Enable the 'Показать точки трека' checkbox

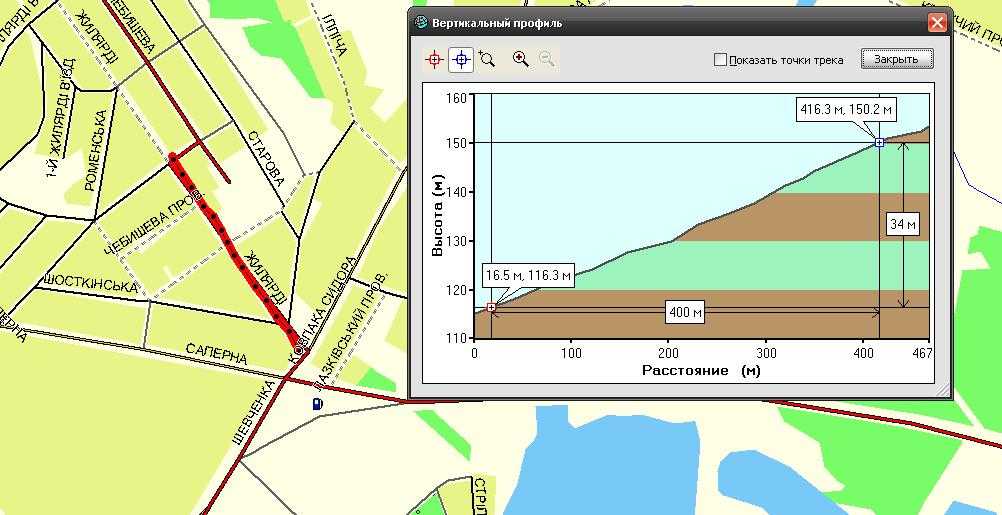pyautogui.click(x=720, y=60)
